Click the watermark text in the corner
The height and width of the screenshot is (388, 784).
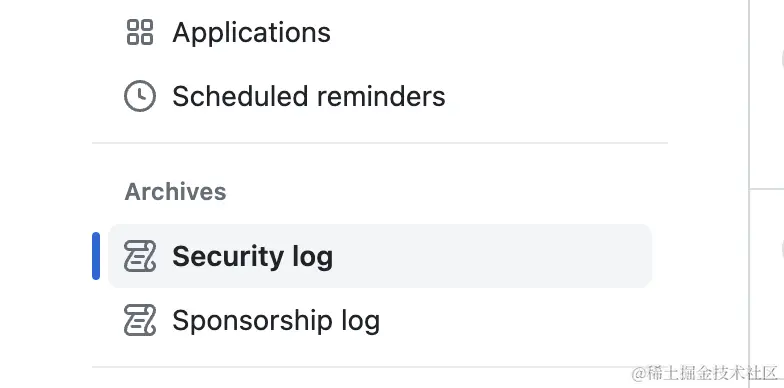(705, 373)
